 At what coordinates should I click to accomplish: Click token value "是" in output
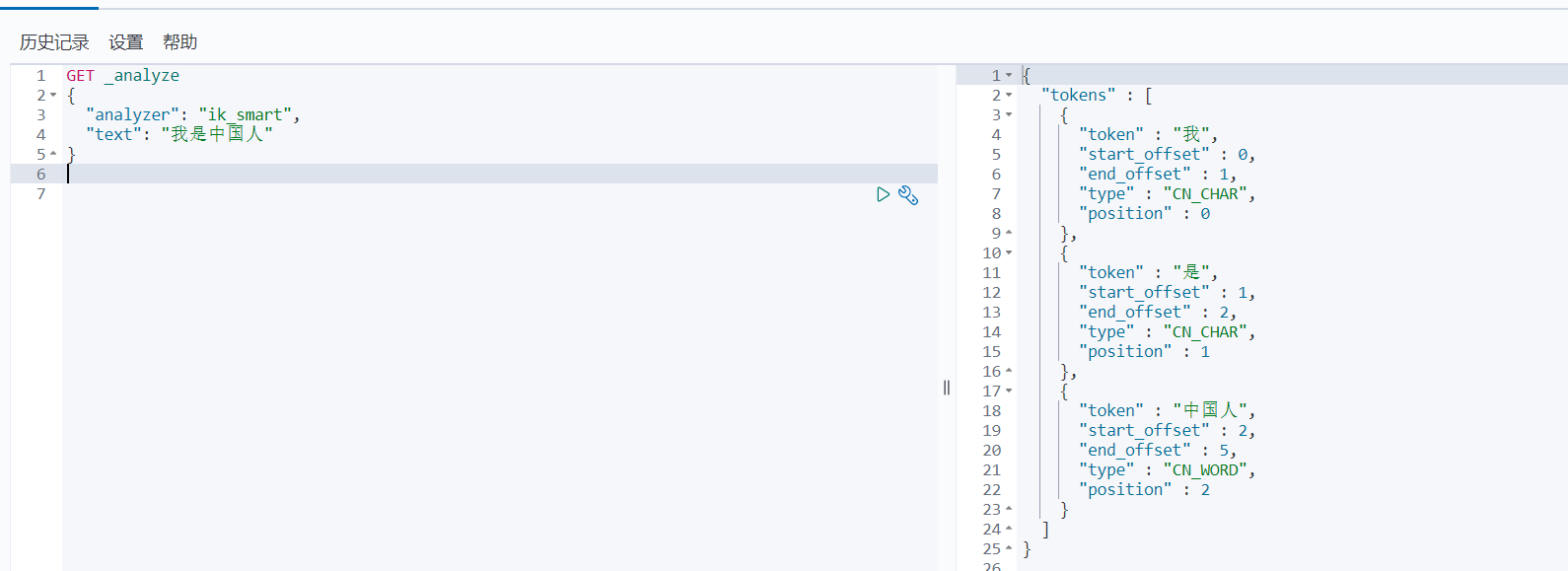[x=1191, y=272]
